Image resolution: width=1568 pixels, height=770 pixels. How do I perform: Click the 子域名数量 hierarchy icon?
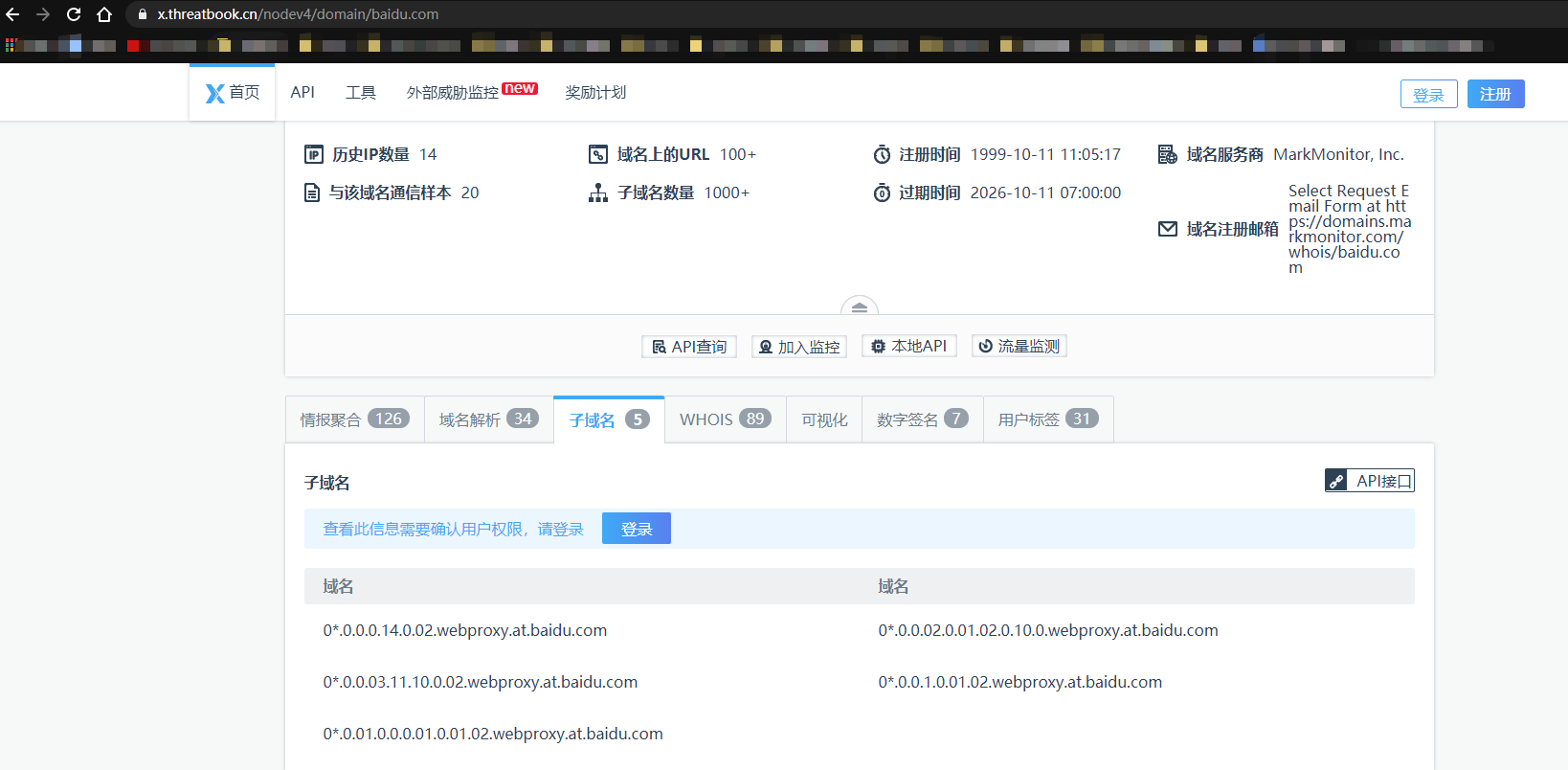coord(598,192)
